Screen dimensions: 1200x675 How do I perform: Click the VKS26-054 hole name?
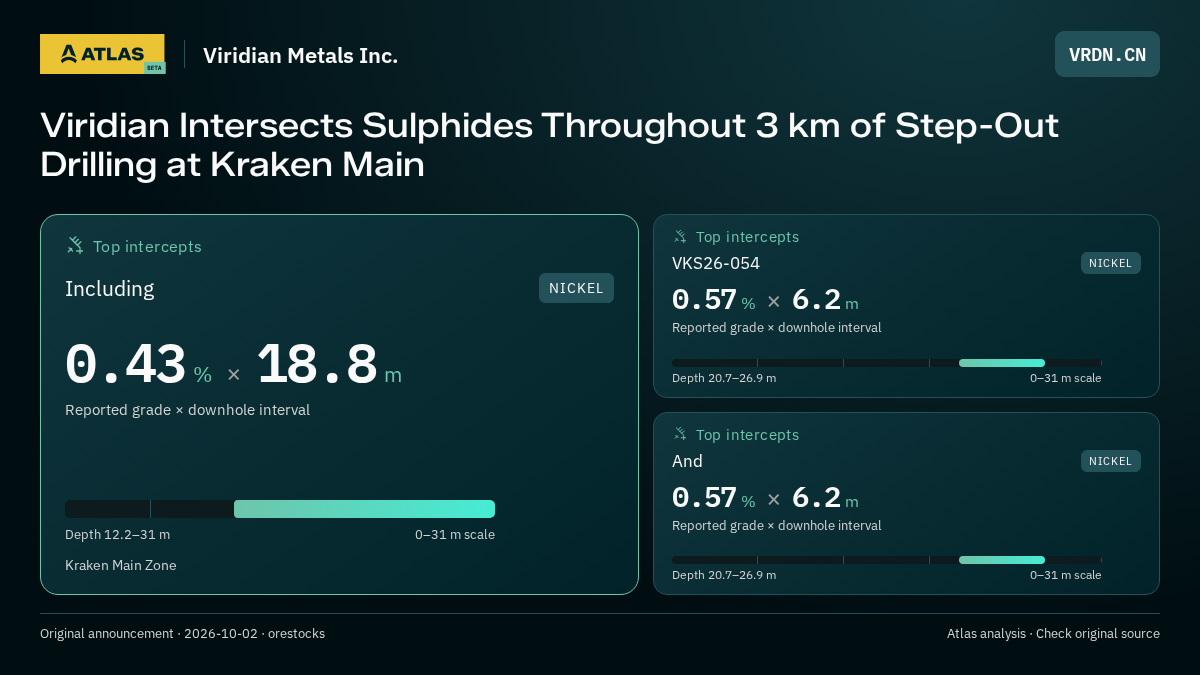point(716,263)
